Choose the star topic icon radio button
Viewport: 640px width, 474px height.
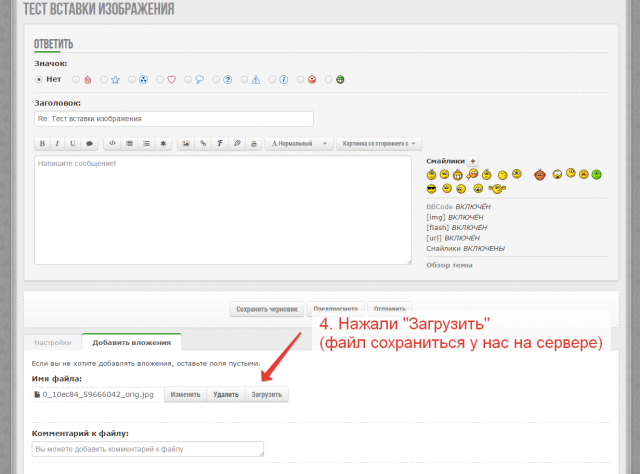105,79
